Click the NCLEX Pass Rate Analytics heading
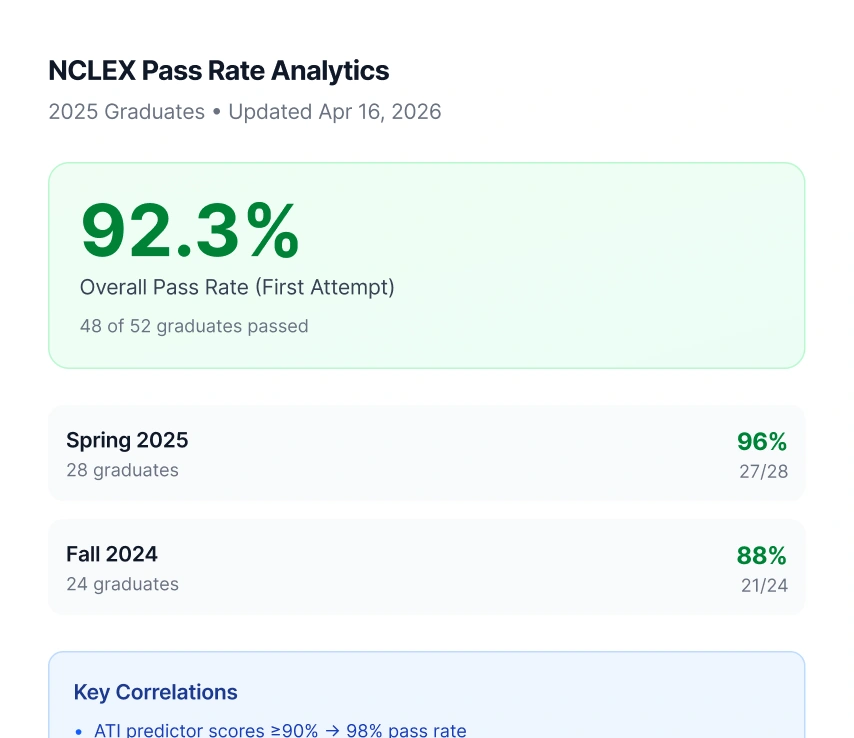This screenshot has width=854, height=738. coord(219,71)
